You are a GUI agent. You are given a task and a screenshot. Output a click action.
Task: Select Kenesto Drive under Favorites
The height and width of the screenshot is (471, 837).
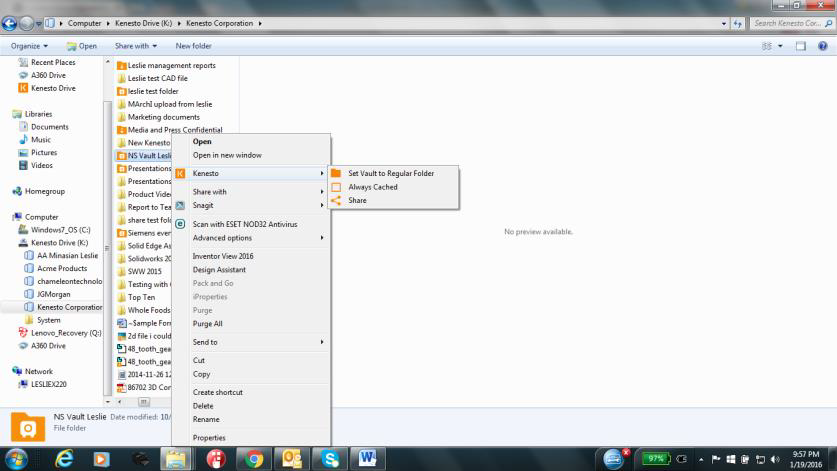[x=47, y=88]
